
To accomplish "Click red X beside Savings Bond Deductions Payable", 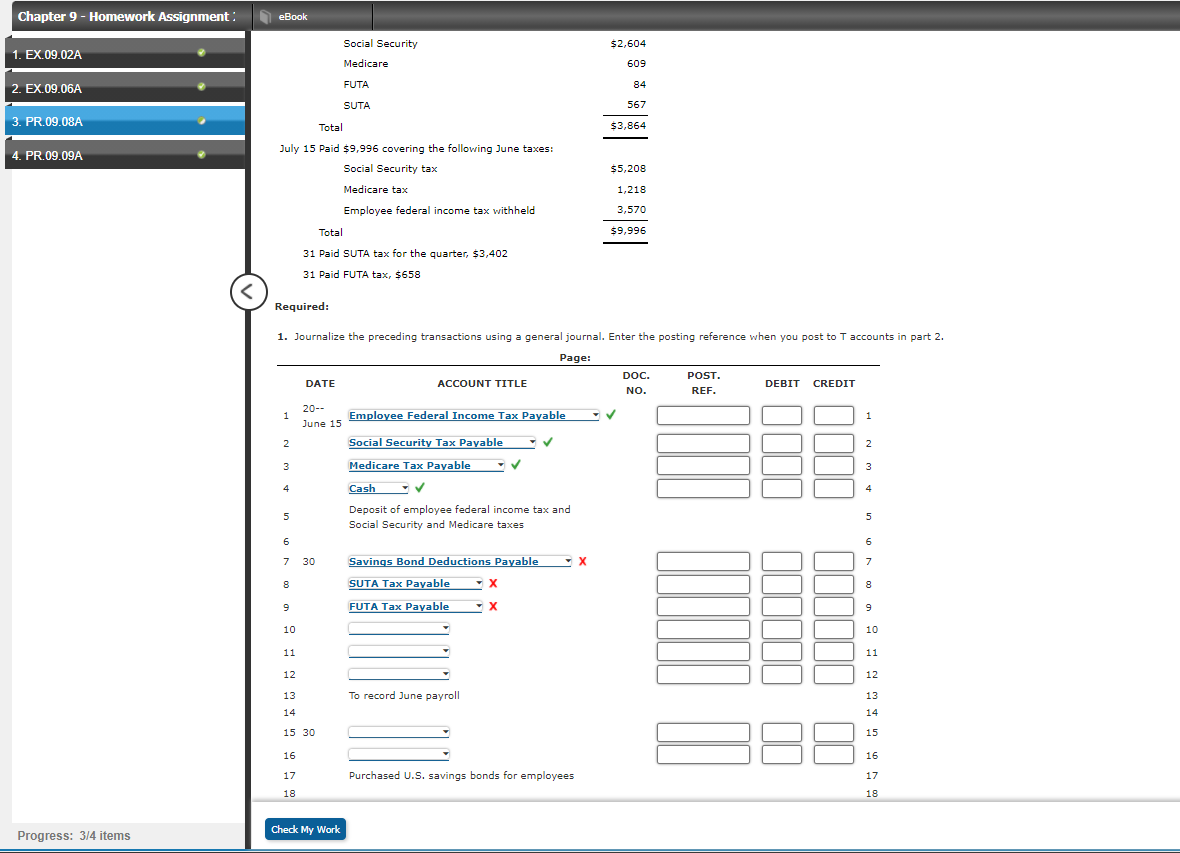I will (583, 560).
